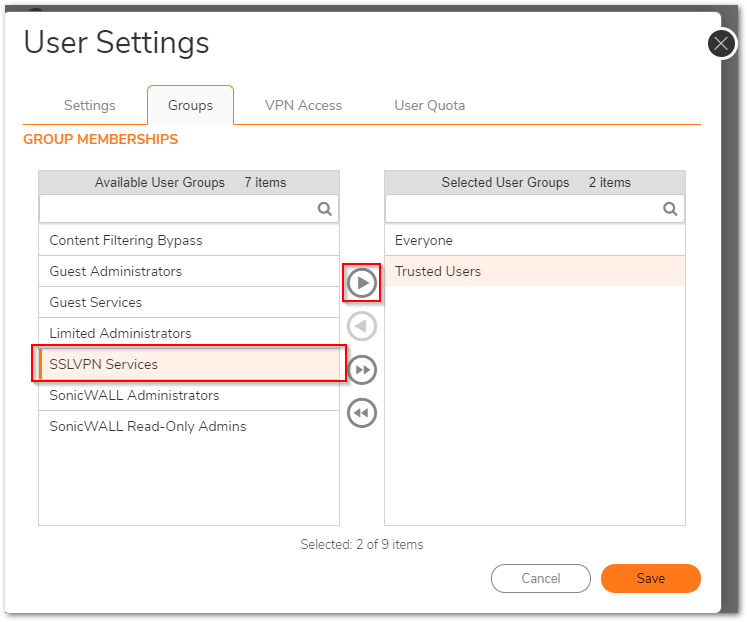747x622 pixels.
Task: Focus the Selected User Groups search field
Action: click(x=535, y=209)
